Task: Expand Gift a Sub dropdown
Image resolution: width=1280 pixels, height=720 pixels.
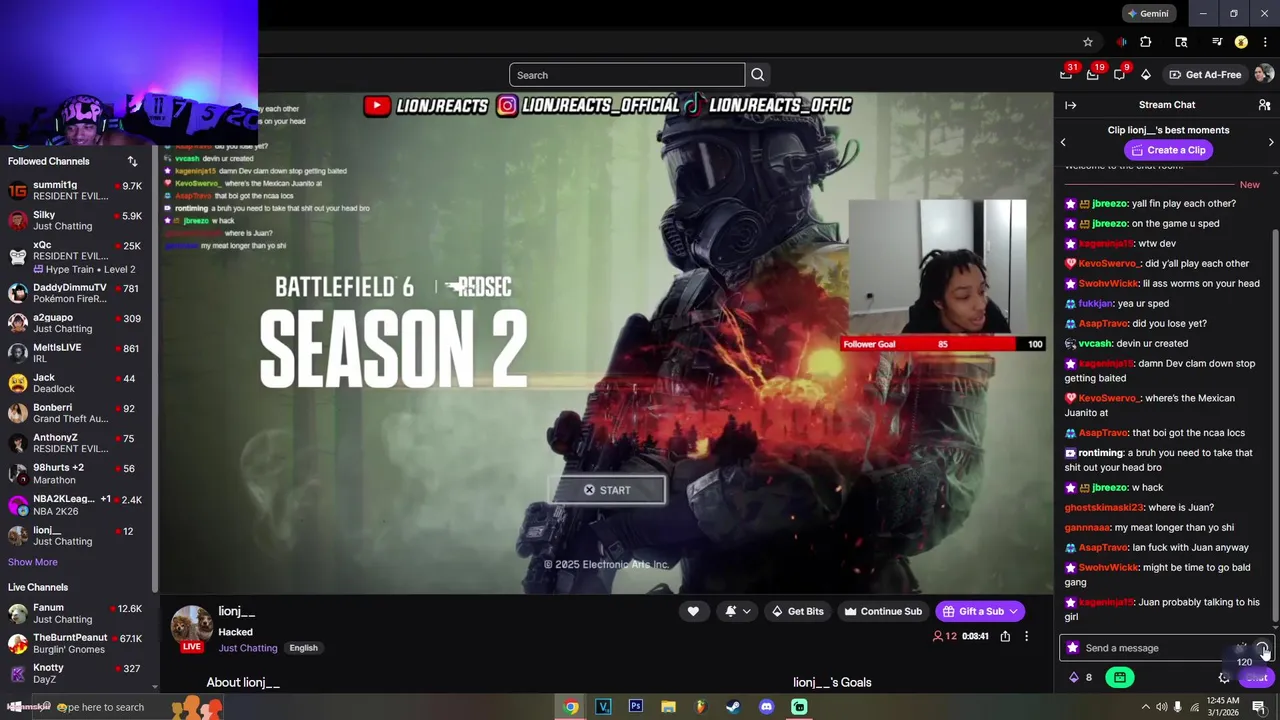Action: tap(1013, 611)
